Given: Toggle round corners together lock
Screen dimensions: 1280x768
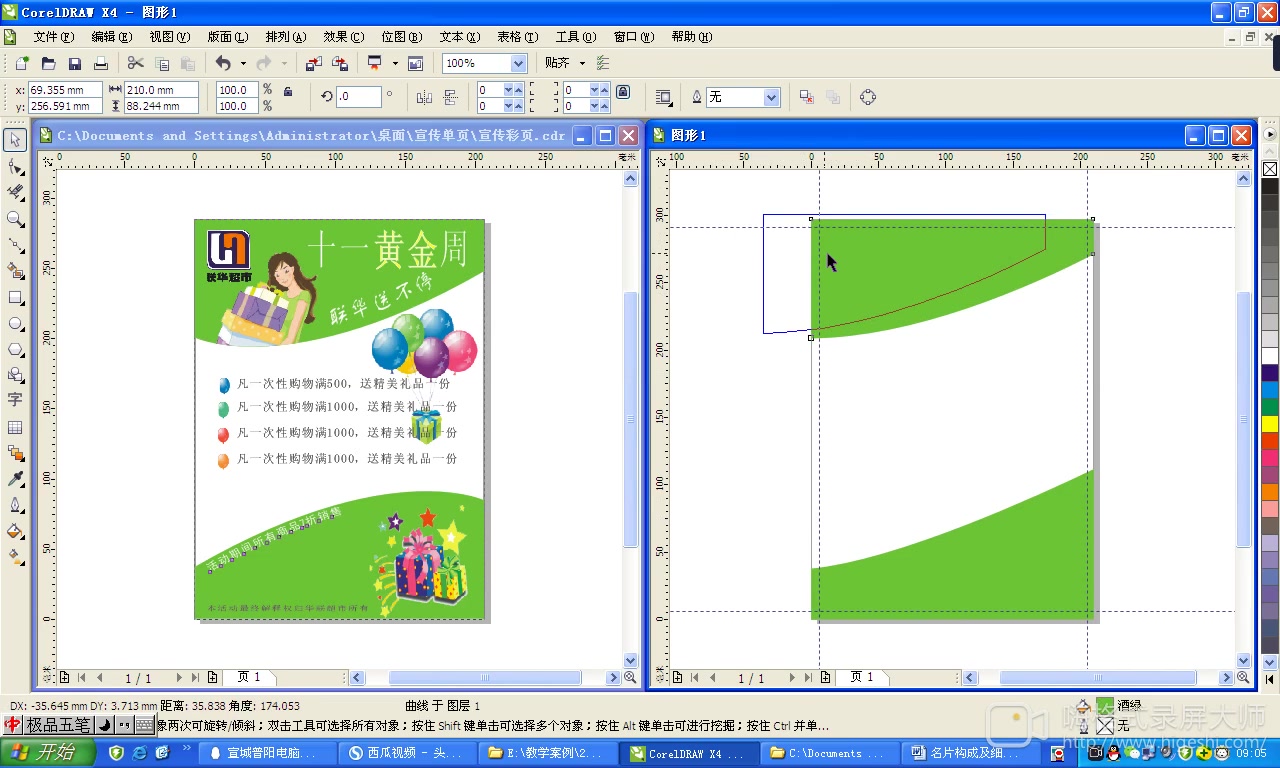Looking at the screenshot, I should click(623, 91).
